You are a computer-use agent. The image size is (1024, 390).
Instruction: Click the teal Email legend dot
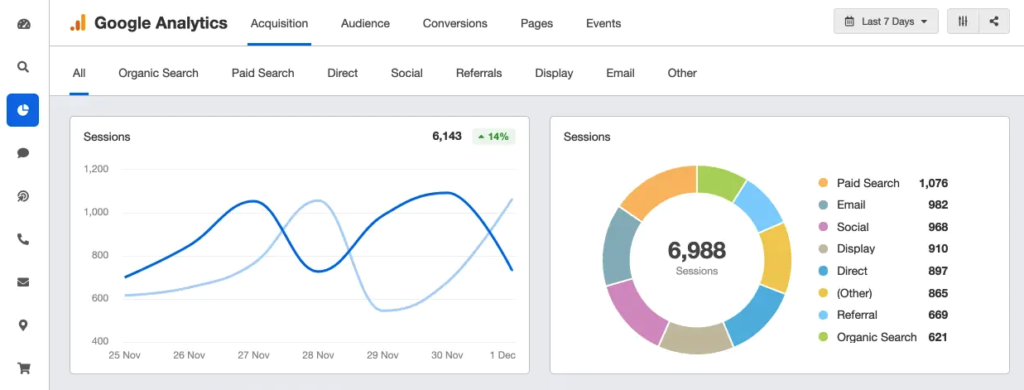point(823,205)
